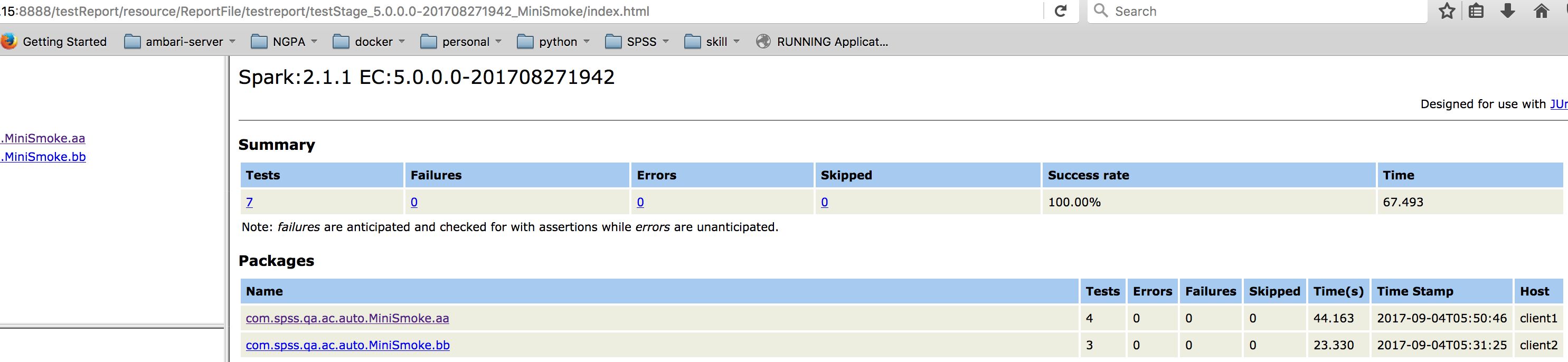Screen dimensions: 1568x362
Task: Click the Firefox Getting Started bookmark icon
Action: tap(8, 41)
